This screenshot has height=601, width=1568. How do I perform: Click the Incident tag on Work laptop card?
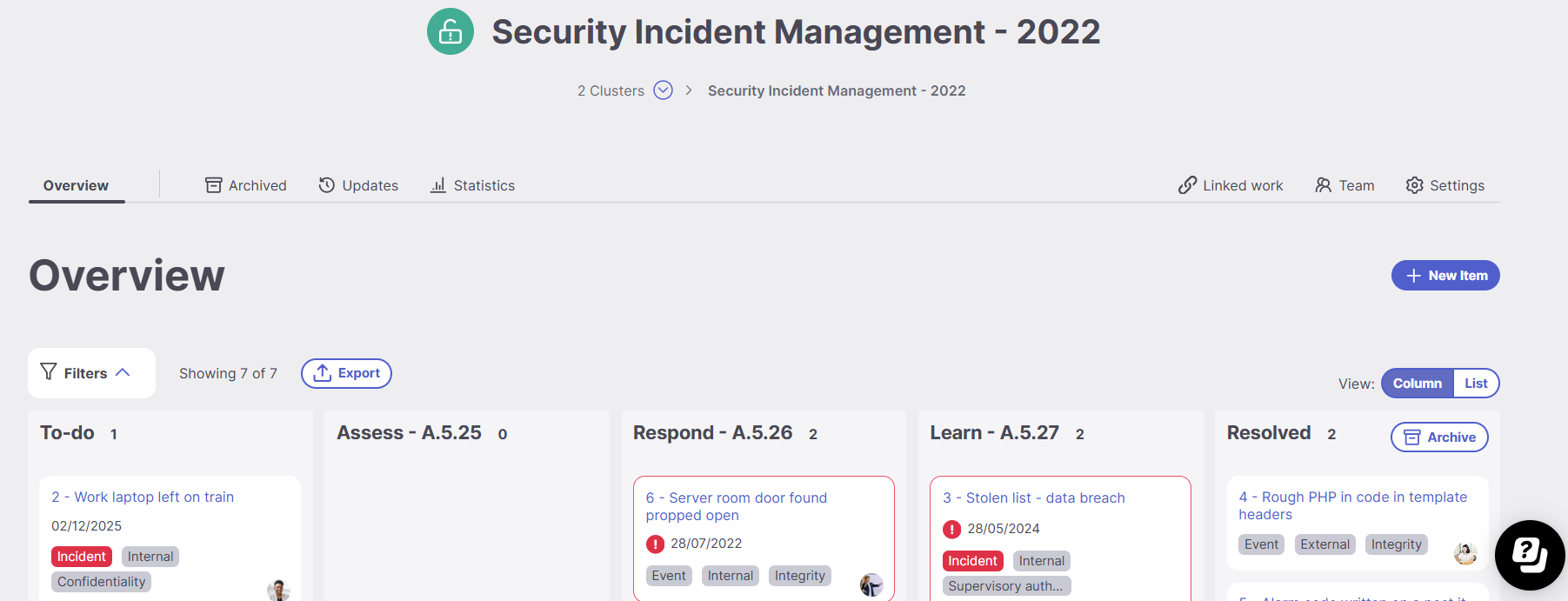[x=82, y=557]
